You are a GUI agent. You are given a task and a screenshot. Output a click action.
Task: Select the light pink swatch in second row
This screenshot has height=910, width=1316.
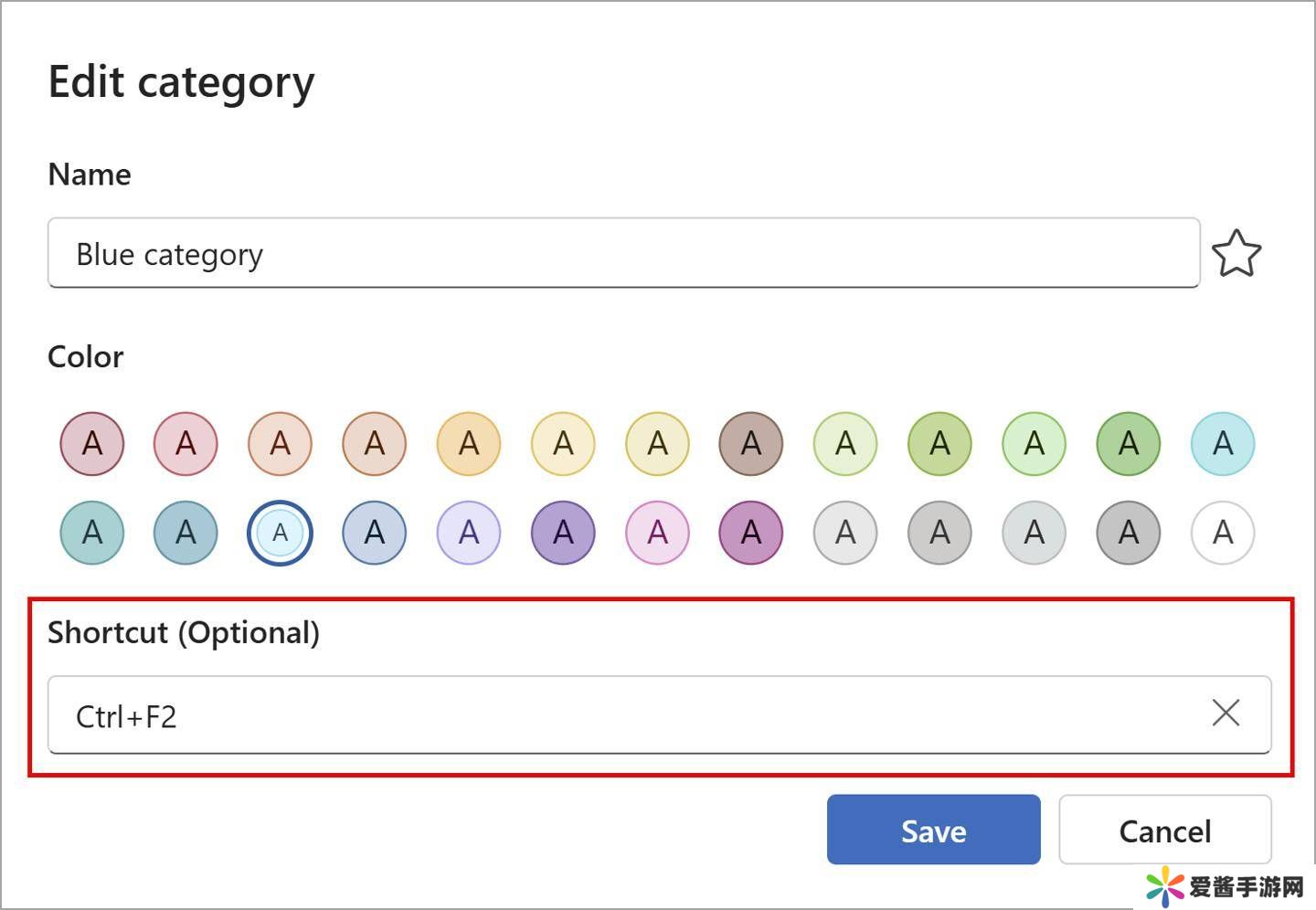tap(657, 533)
